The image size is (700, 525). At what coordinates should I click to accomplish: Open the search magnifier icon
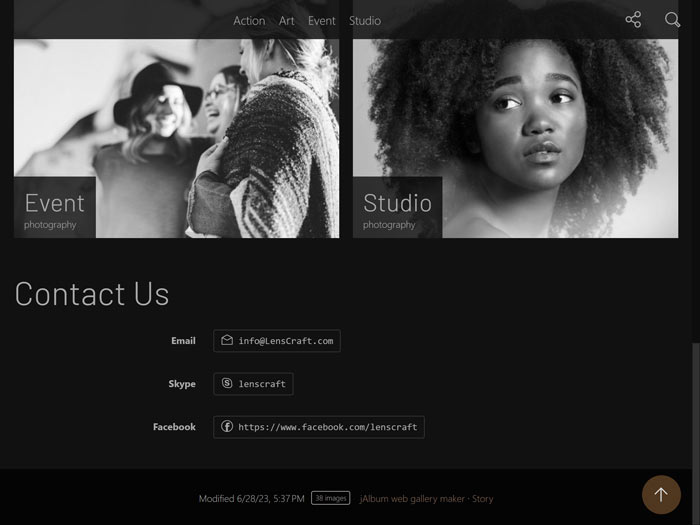pyautogui.click(x=672, y=20)
